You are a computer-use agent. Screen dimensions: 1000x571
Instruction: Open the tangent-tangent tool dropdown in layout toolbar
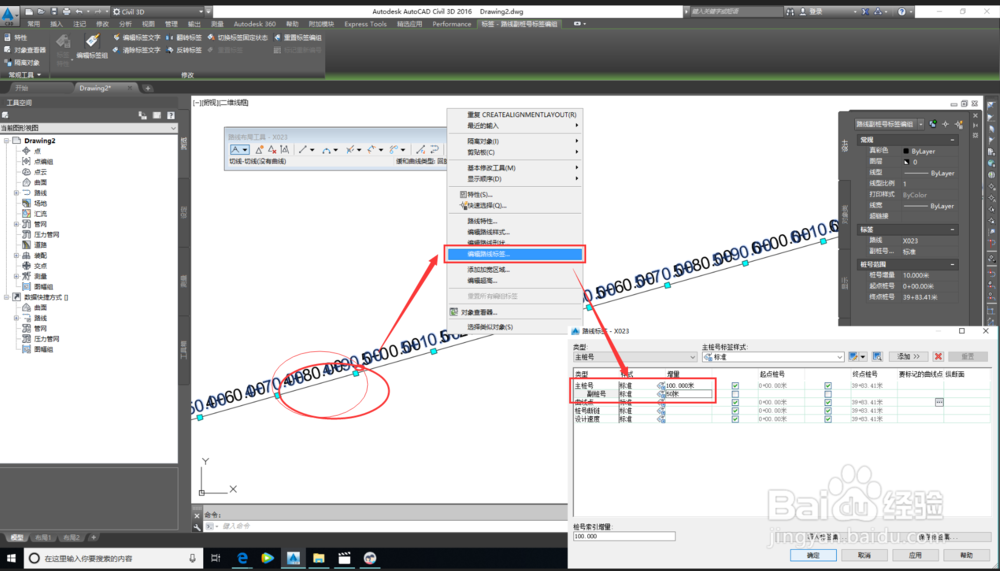[244, 150]
